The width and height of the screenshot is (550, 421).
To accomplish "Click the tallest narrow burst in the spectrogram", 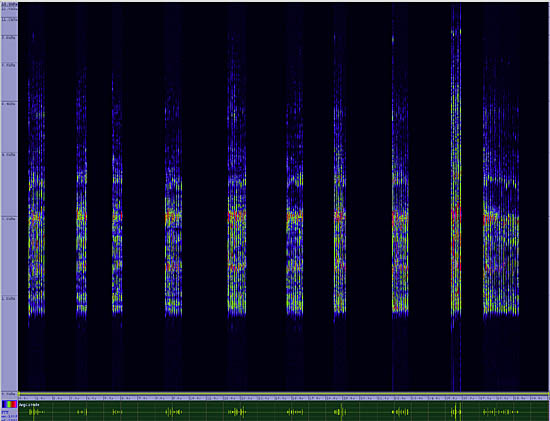I will (x=456, y=196).
